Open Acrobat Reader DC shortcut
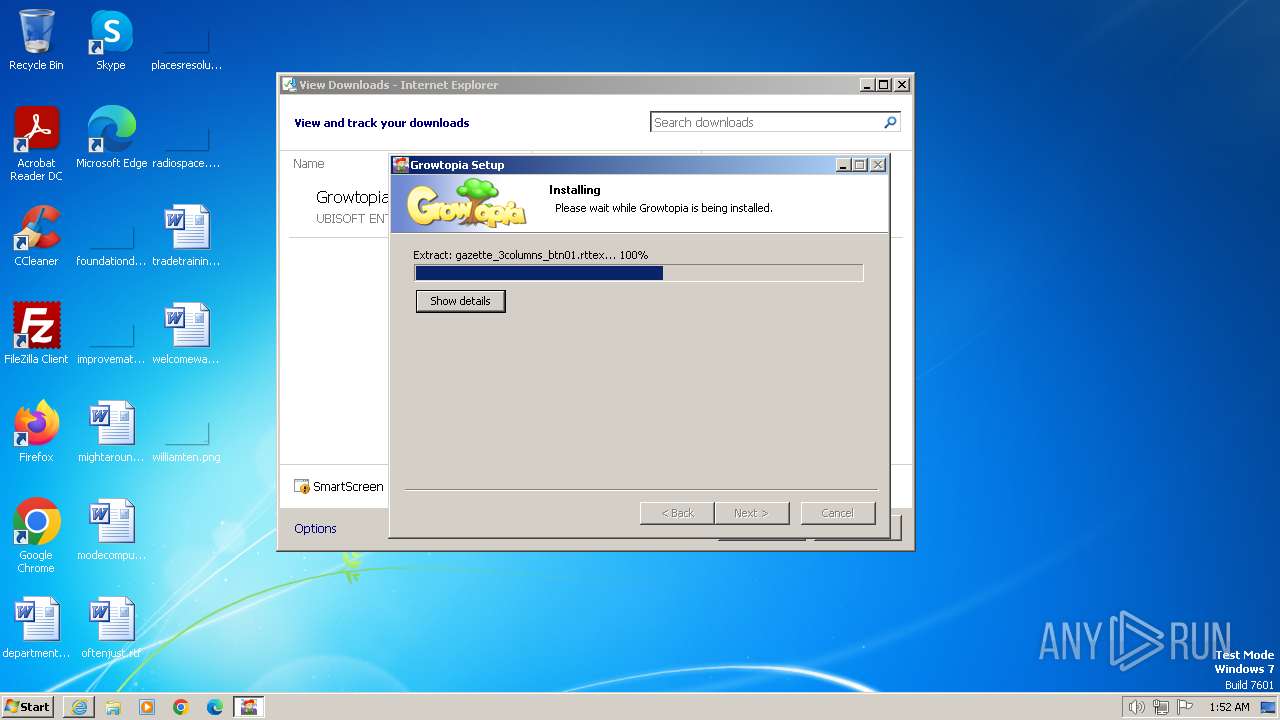This screenshot has height=720, width=1280. [x=36, y=144]
